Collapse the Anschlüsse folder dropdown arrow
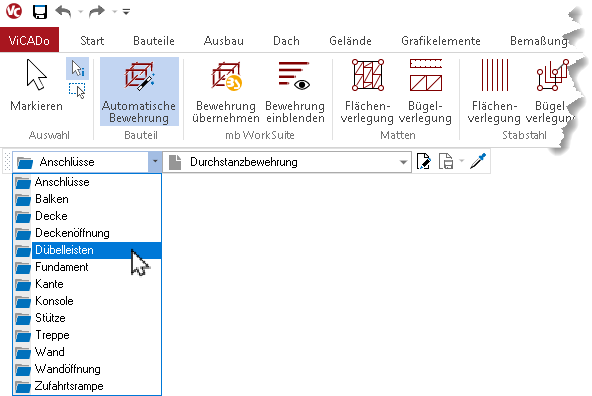The width and height of the screenshot is (592, 396). [x=155, y=162]
